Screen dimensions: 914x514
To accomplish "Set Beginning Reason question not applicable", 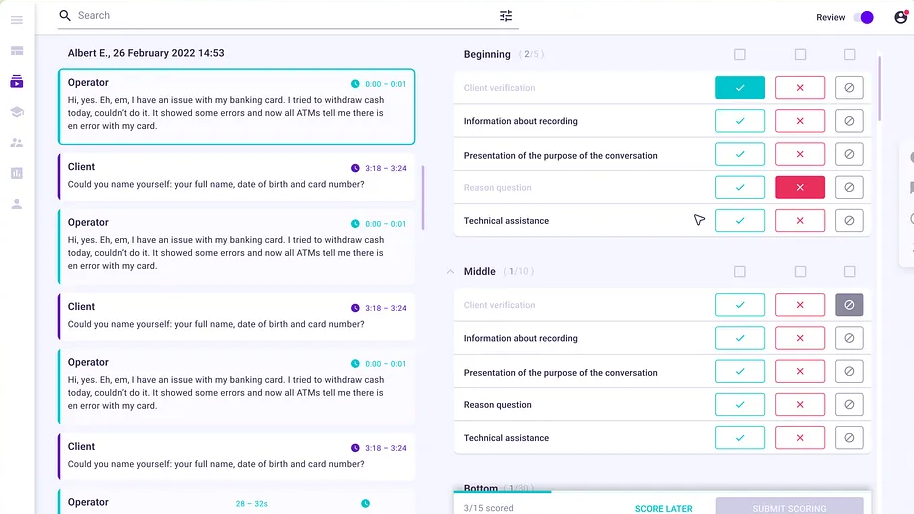I will (849, 187).
